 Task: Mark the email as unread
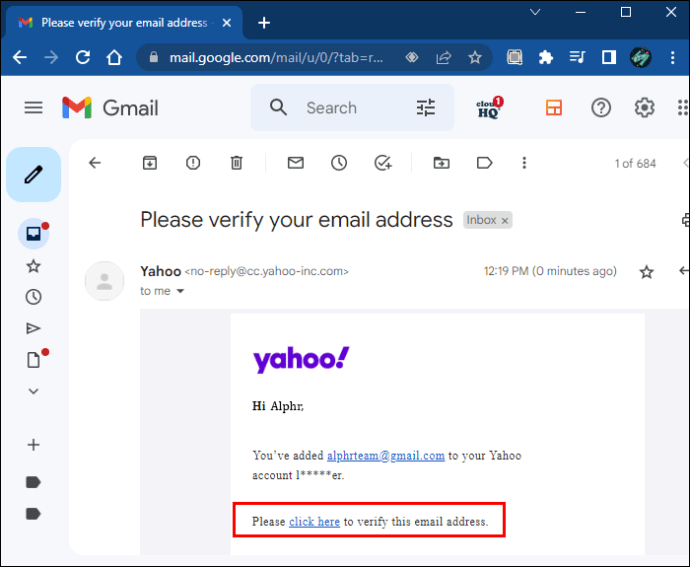[x=295, y=163]
